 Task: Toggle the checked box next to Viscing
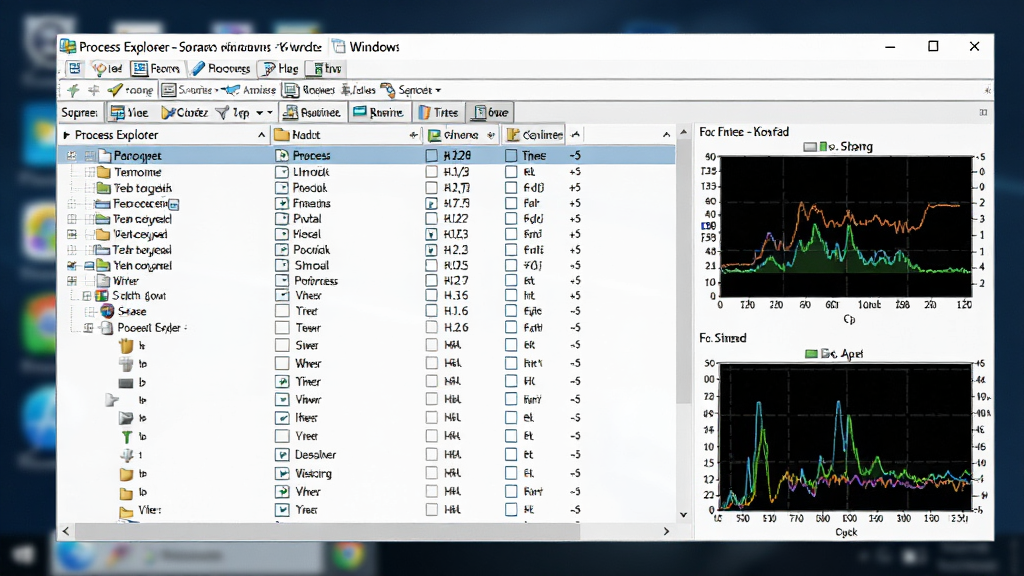[282, 473]
